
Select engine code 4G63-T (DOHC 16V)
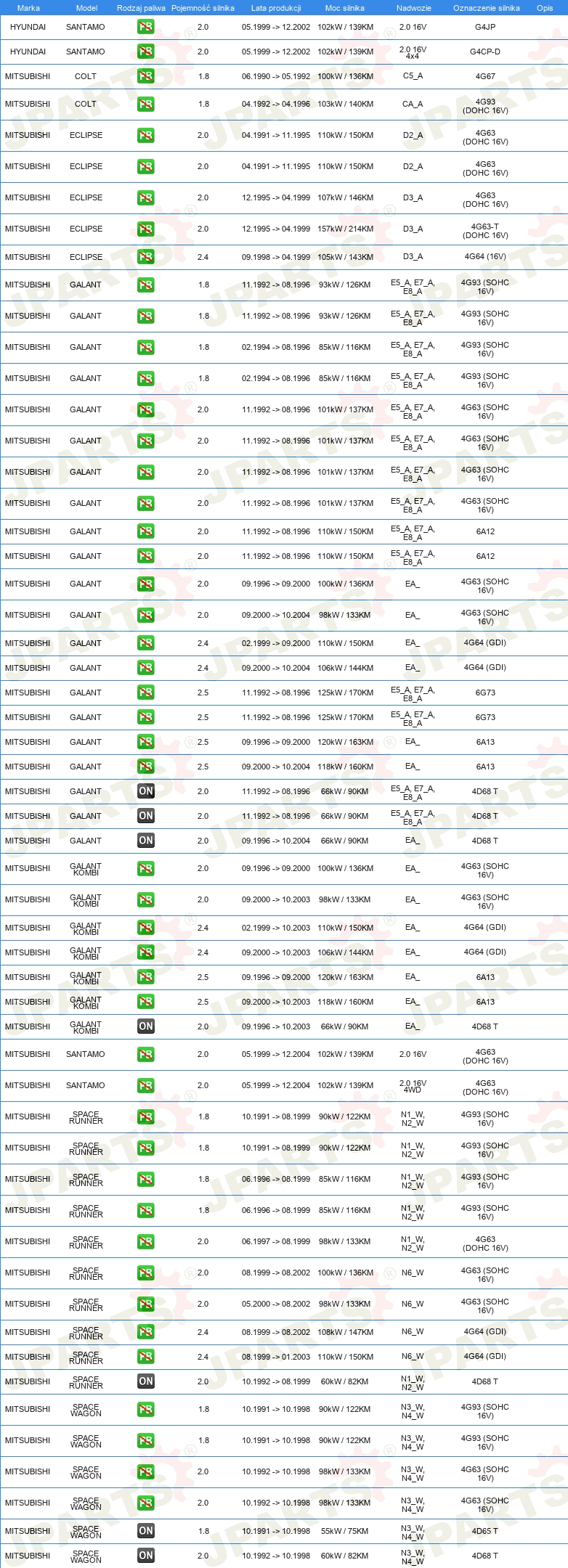coord(485,231)
